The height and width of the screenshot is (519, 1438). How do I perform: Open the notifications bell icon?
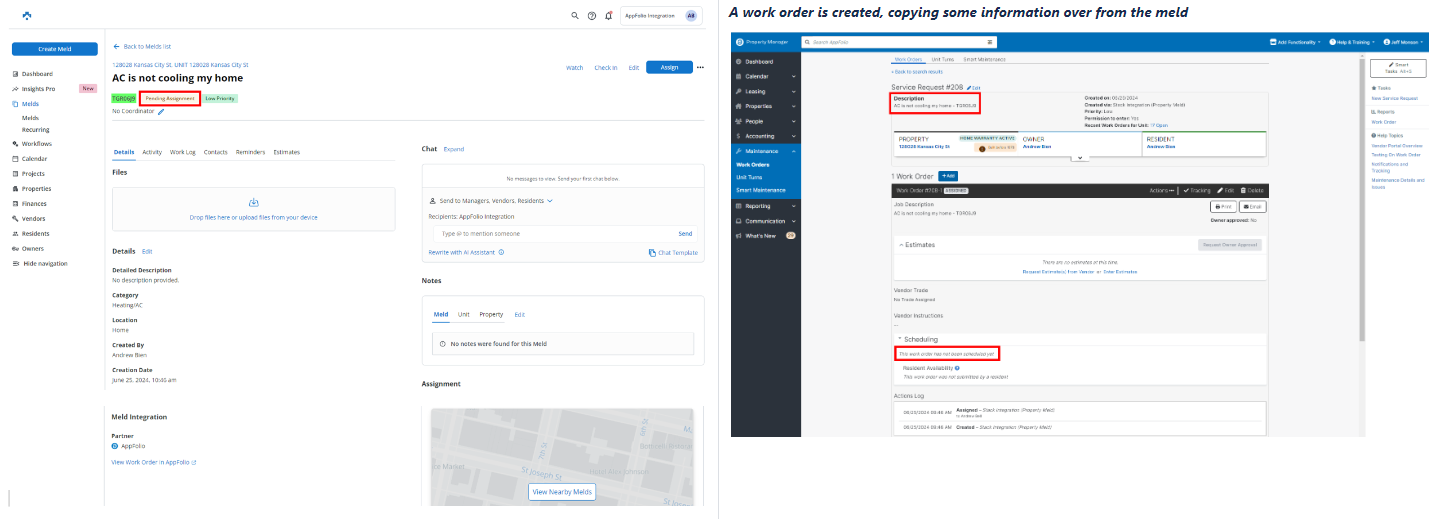[x=609, y=16]
